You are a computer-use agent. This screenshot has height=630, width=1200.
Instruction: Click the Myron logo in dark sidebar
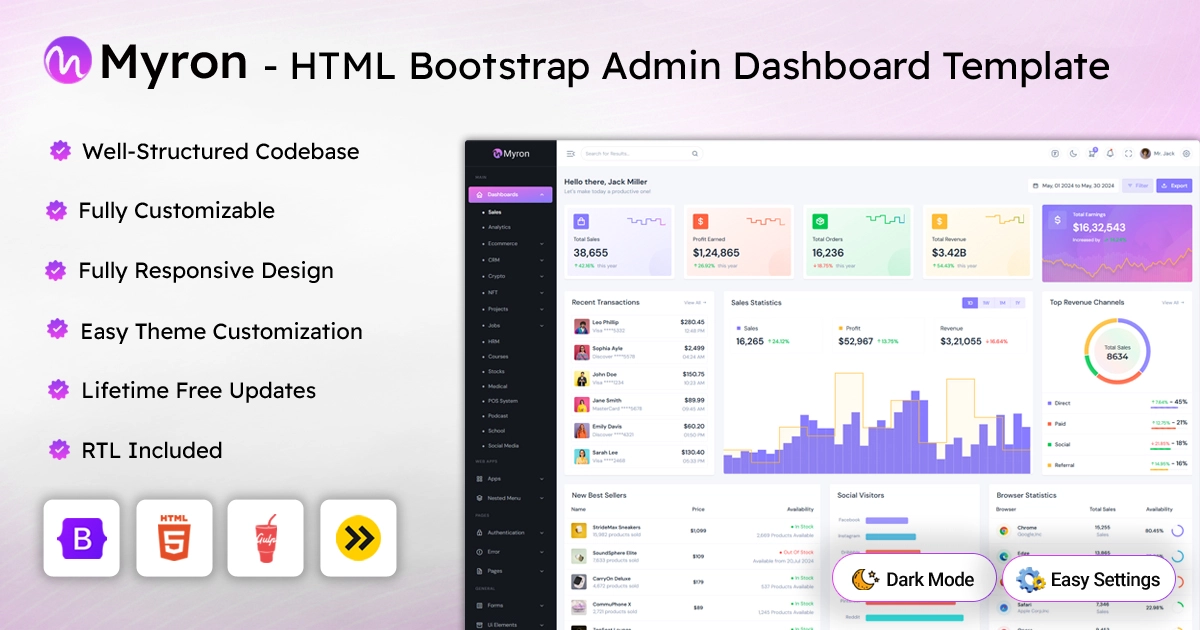[x=510, y=154]
